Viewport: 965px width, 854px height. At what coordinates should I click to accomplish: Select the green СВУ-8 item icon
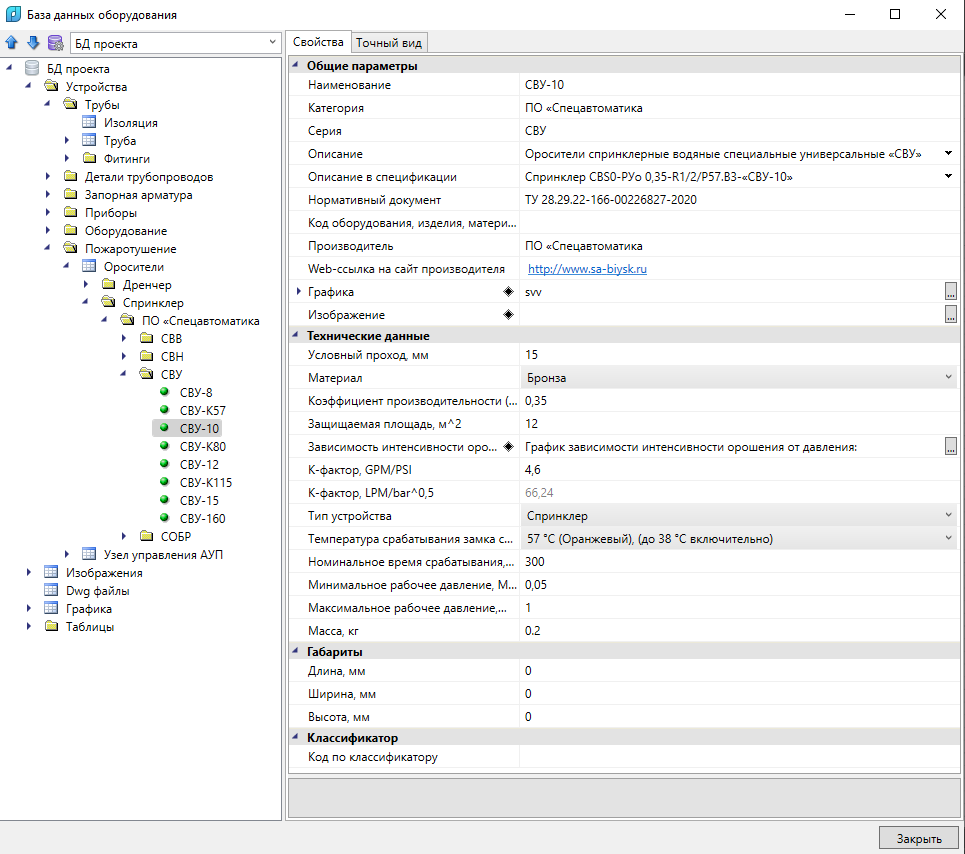tap(164, 391)
